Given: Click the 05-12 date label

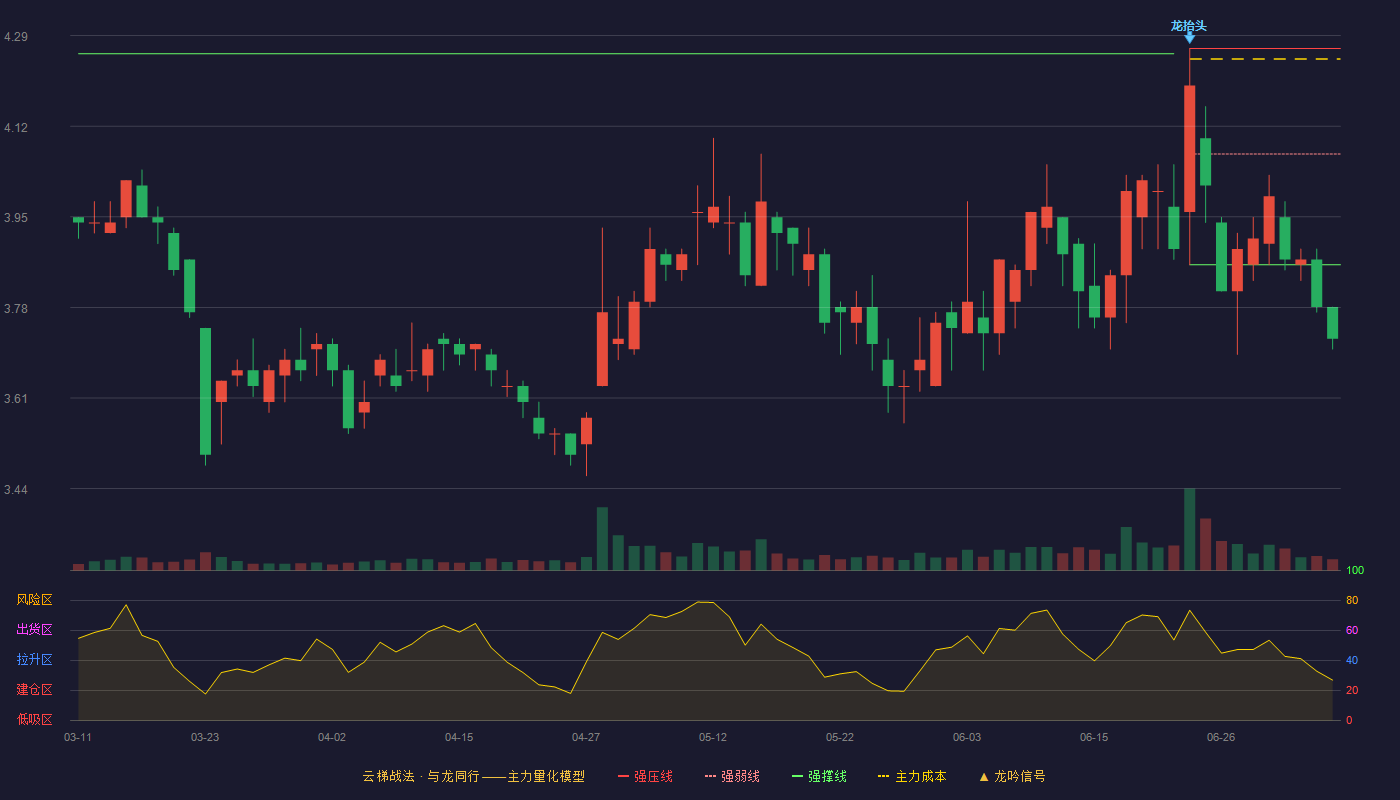Looking at the screenshot, I should pos(713,737).
